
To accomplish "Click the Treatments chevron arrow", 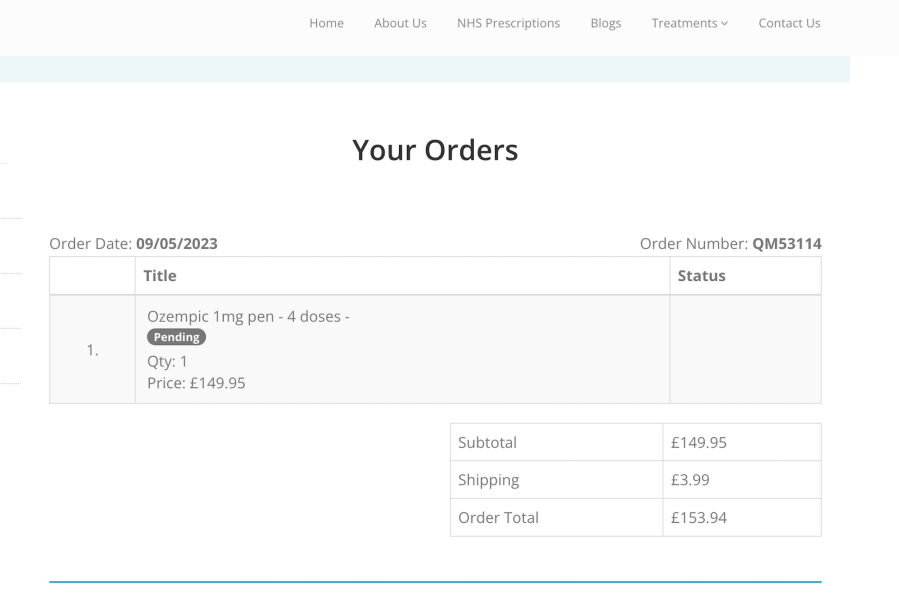I will 724,24.
